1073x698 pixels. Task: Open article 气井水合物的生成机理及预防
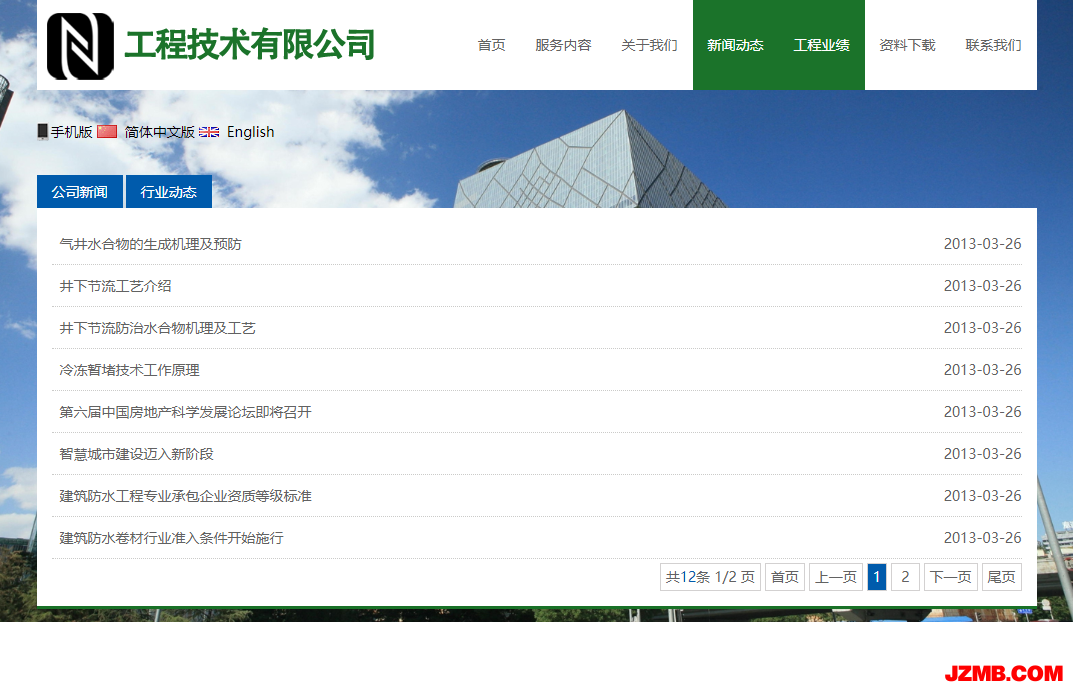151,244
